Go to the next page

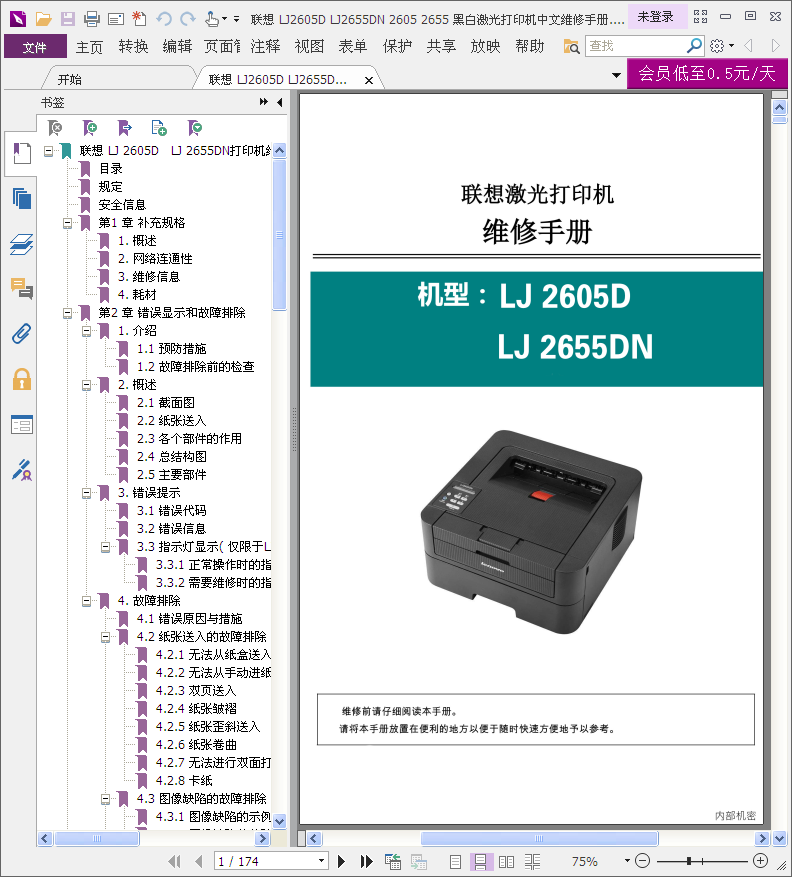point(341,861)
